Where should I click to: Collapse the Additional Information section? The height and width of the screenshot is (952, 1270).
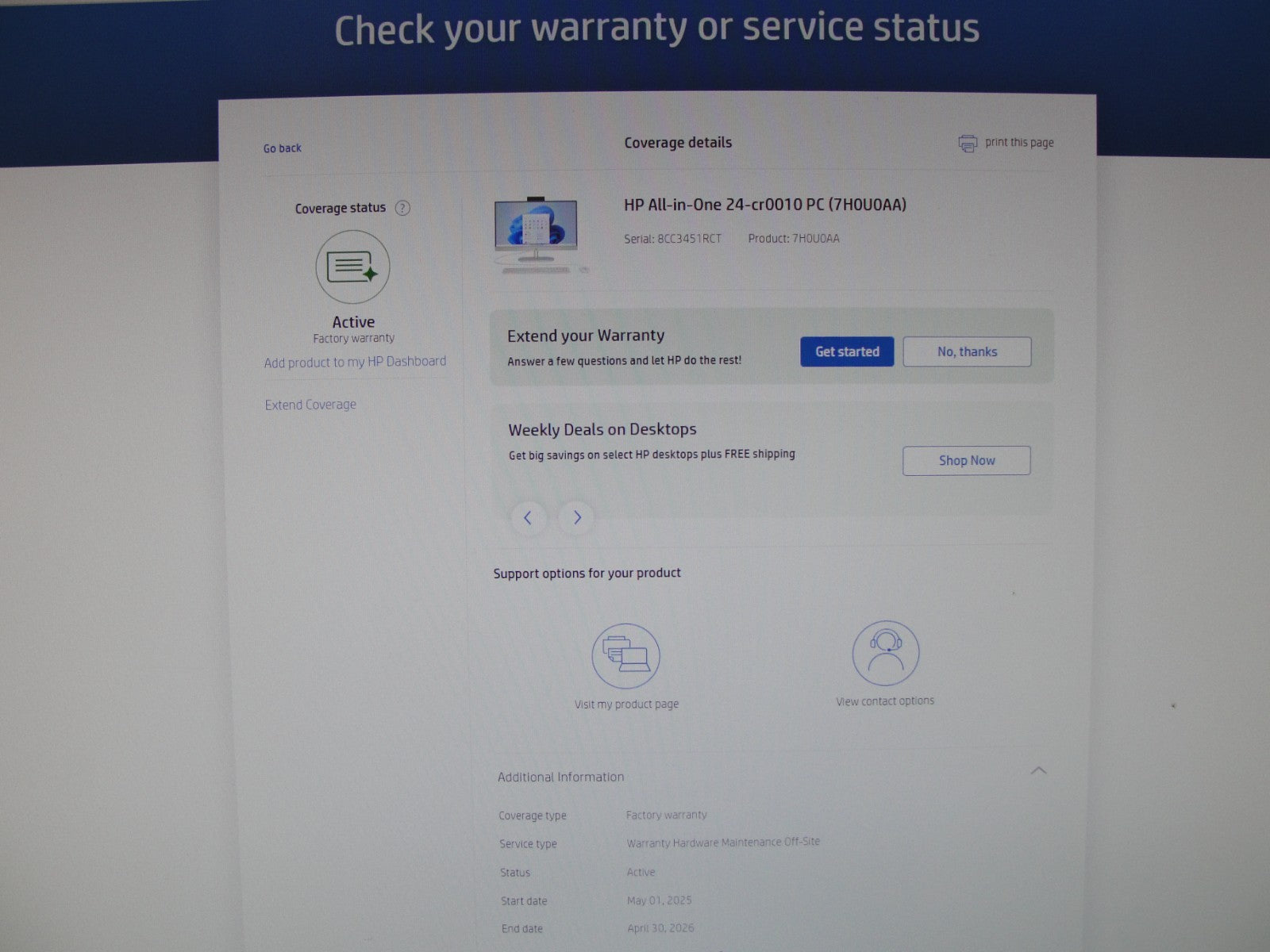pyautogui.click(x=1038, y=770)
